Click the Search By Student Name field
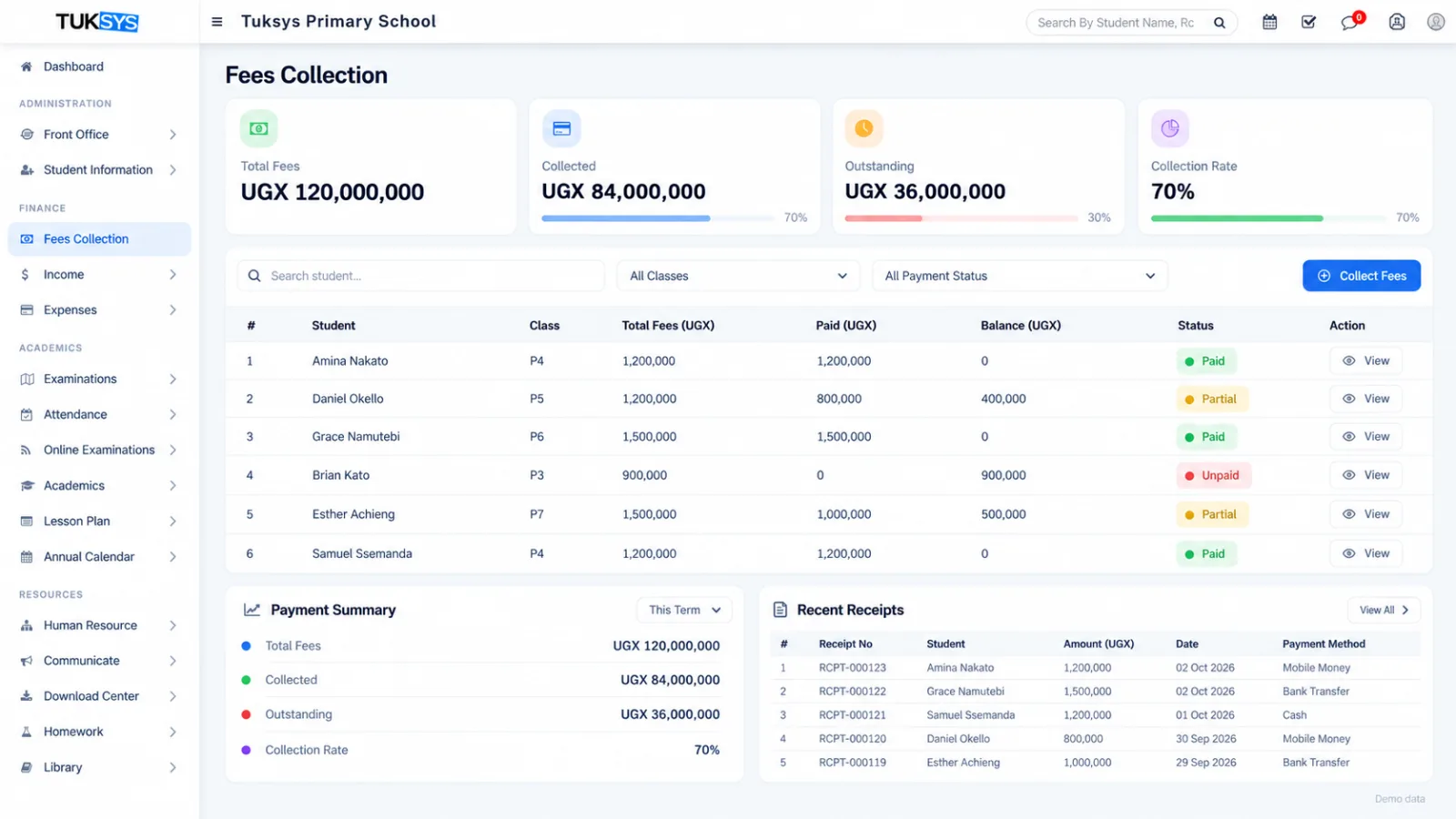The height and width of the screenshot is (819, 1456). 1131,23
